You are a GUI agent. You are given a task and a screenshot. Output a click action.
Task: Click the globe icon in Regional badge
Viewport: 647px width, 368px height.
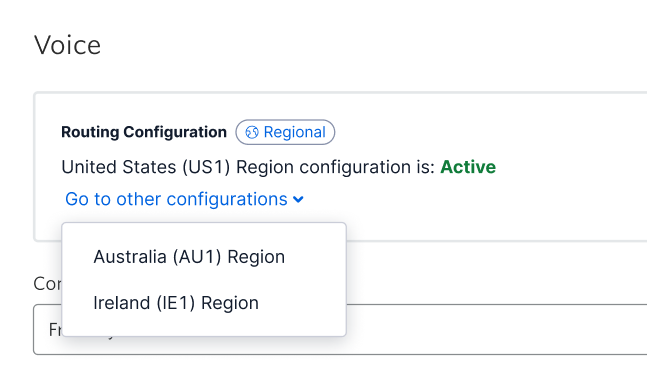(x=252, y=132)
